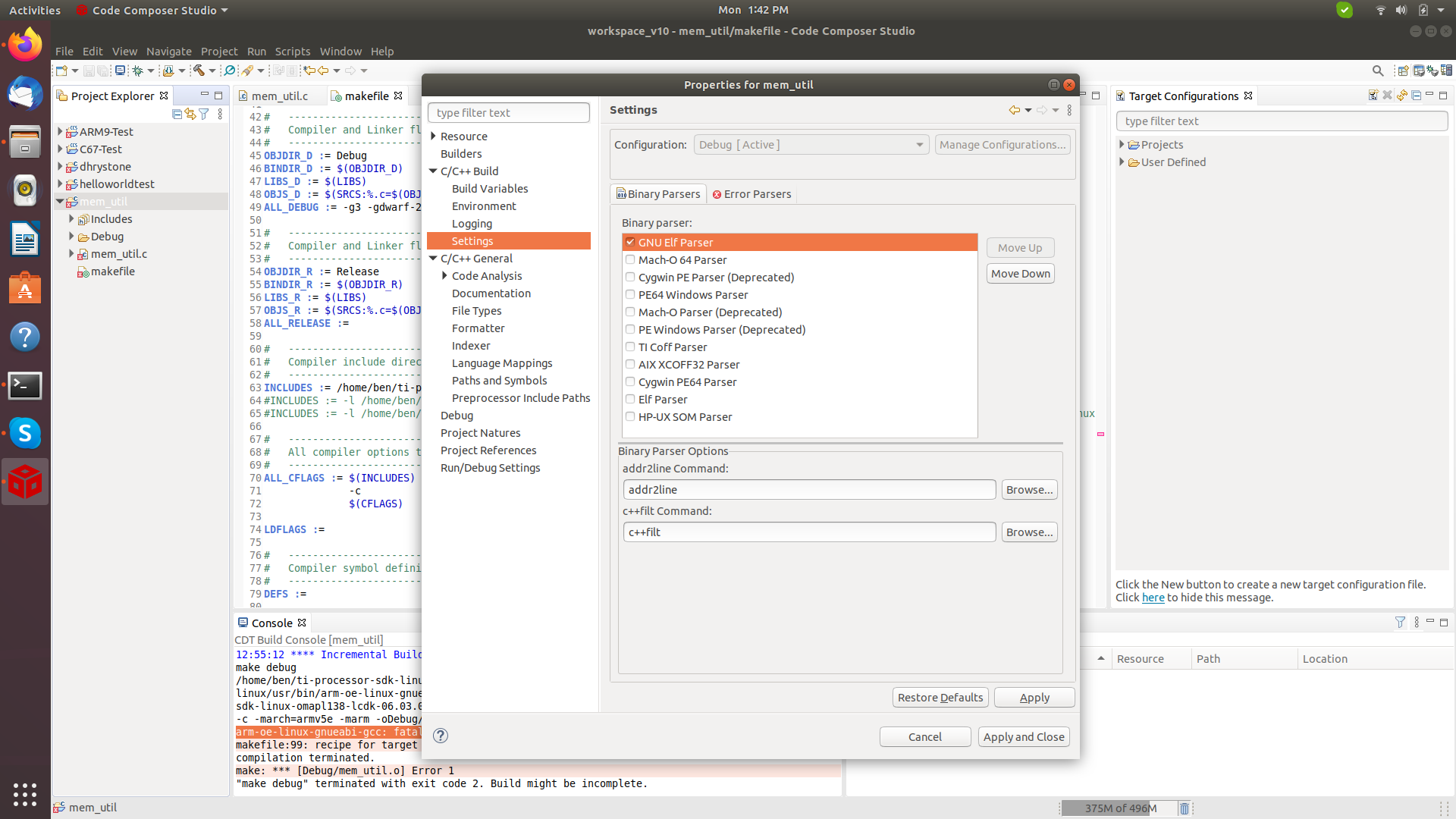Click the Apply and Close button

1024,737
